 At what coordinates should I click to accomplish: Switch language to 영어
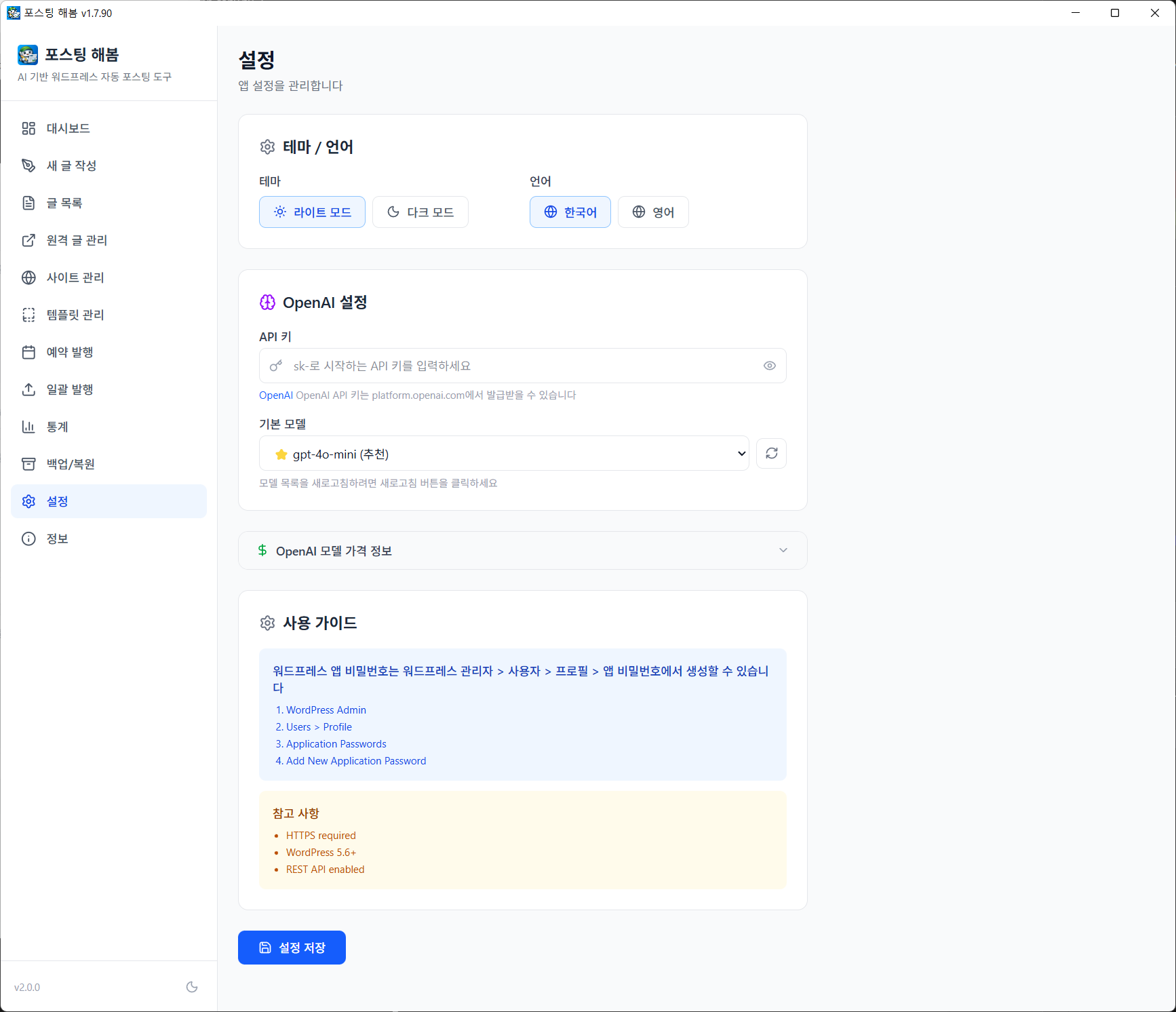(x=652, y=212)
